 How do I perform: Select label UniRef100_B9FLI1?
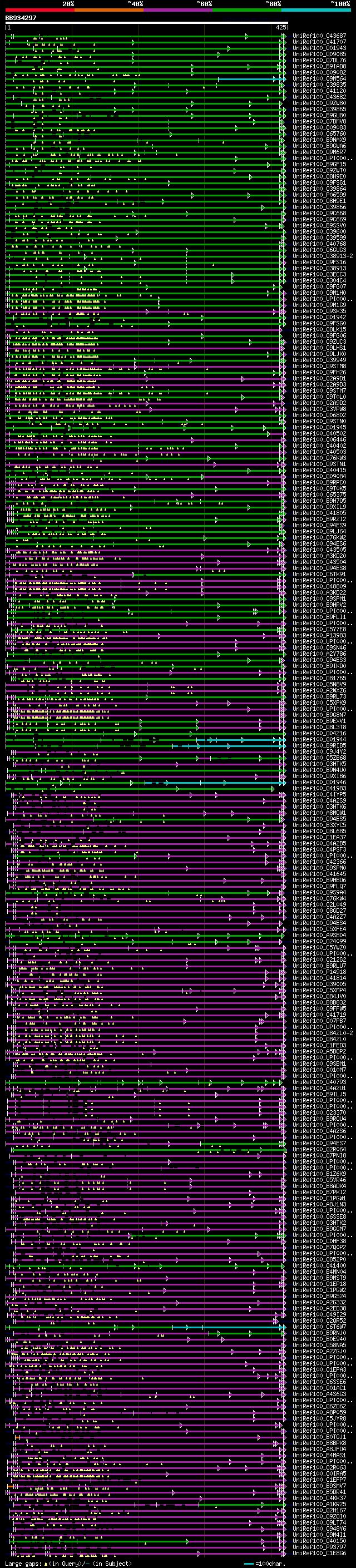(x=319, y=617)
